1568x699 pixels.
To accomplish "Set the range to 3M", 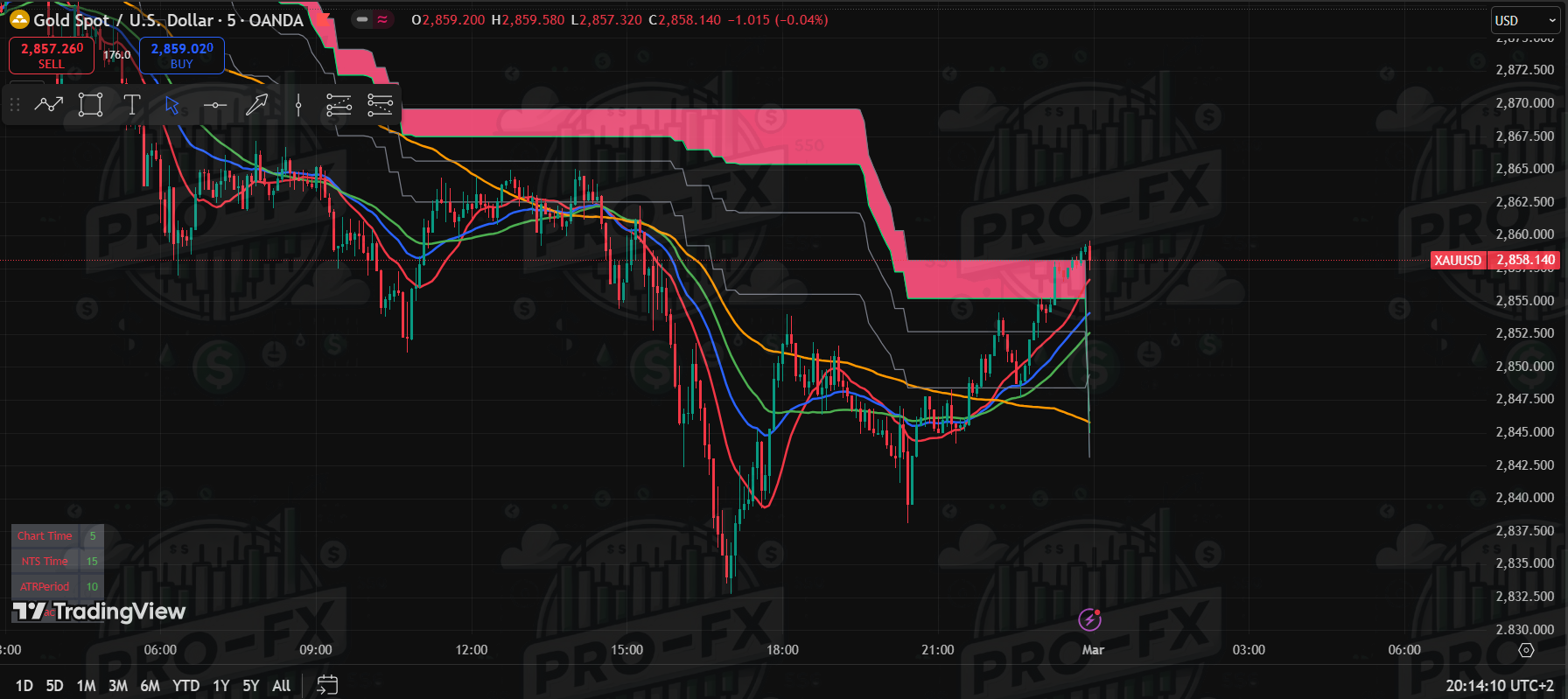I will (118, 686).
